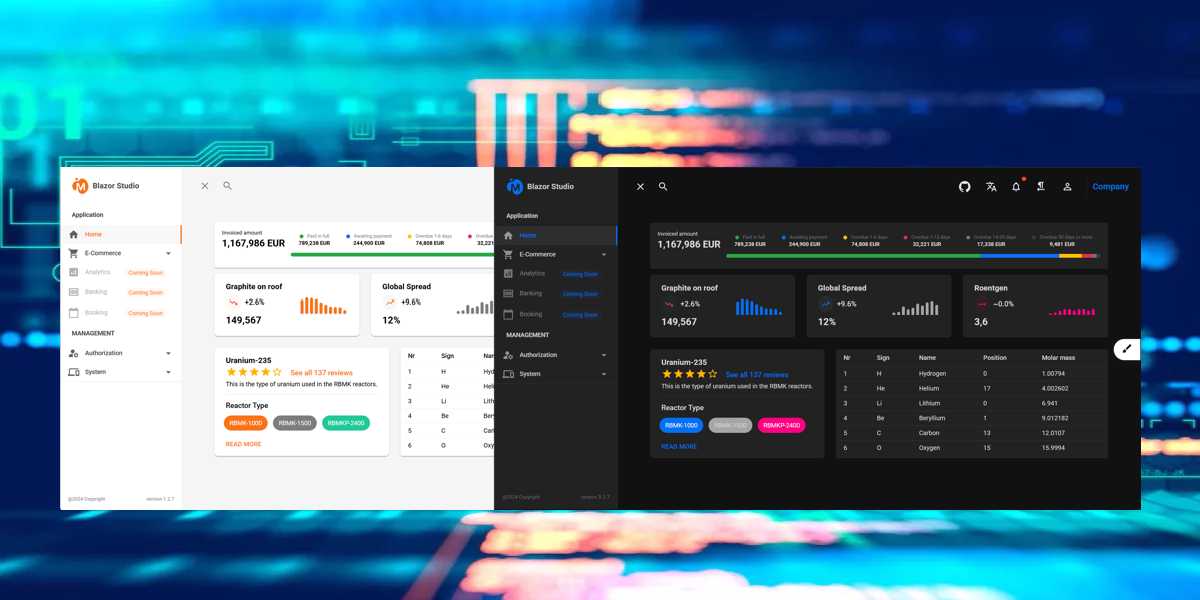Expand the System menu in light sidebar
The height and width of the screenshot is (600, 1200).
[120, 372]
